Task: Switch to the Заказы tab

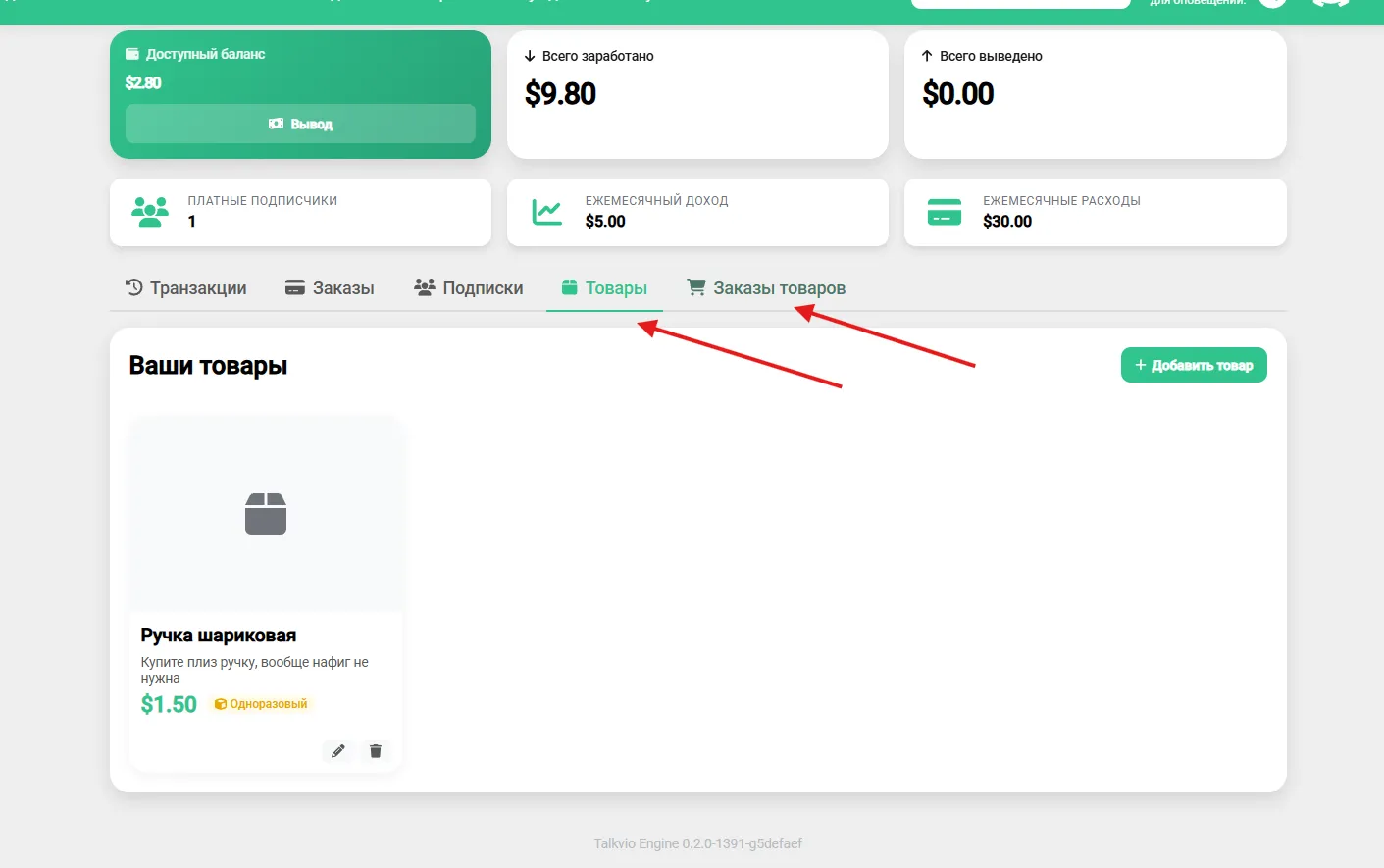Action: click(330, 287)
